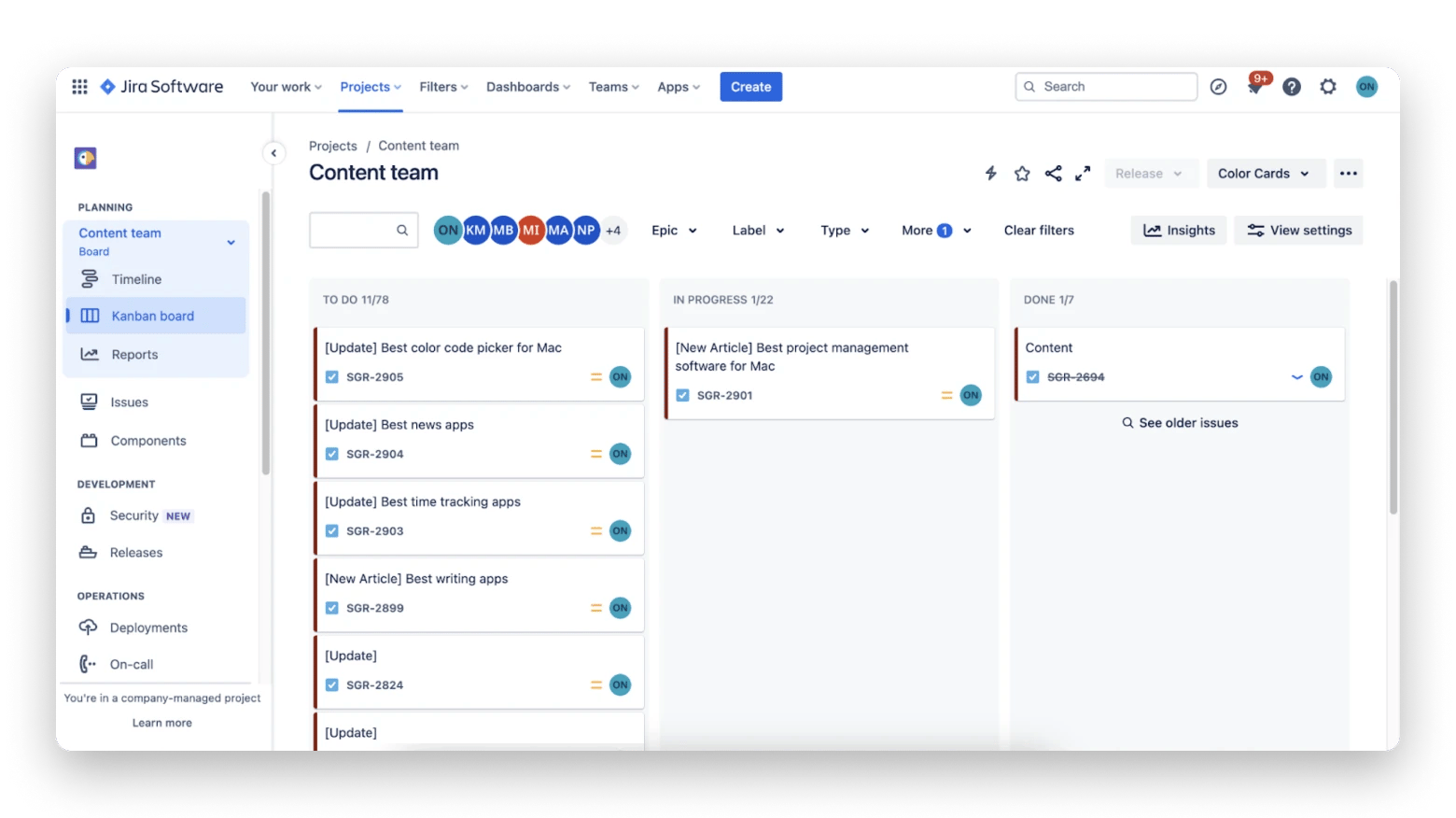Click the project avatar icon in sidebar
The image size is (1456, 818).
pos(86,158)
